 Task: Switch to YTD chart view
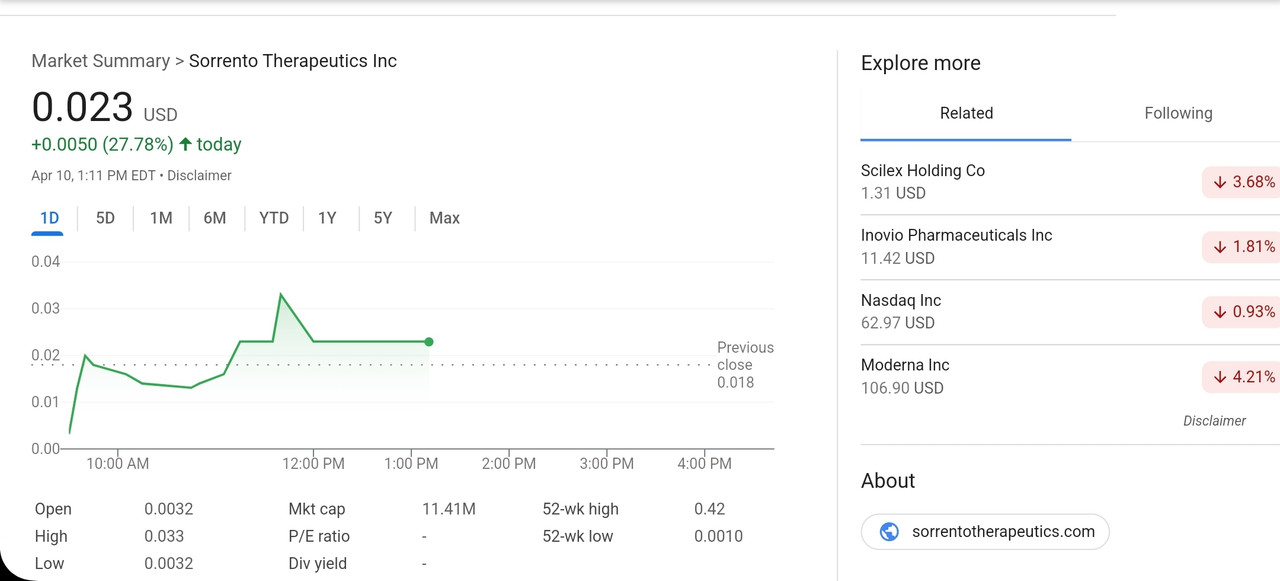(274, 218)
